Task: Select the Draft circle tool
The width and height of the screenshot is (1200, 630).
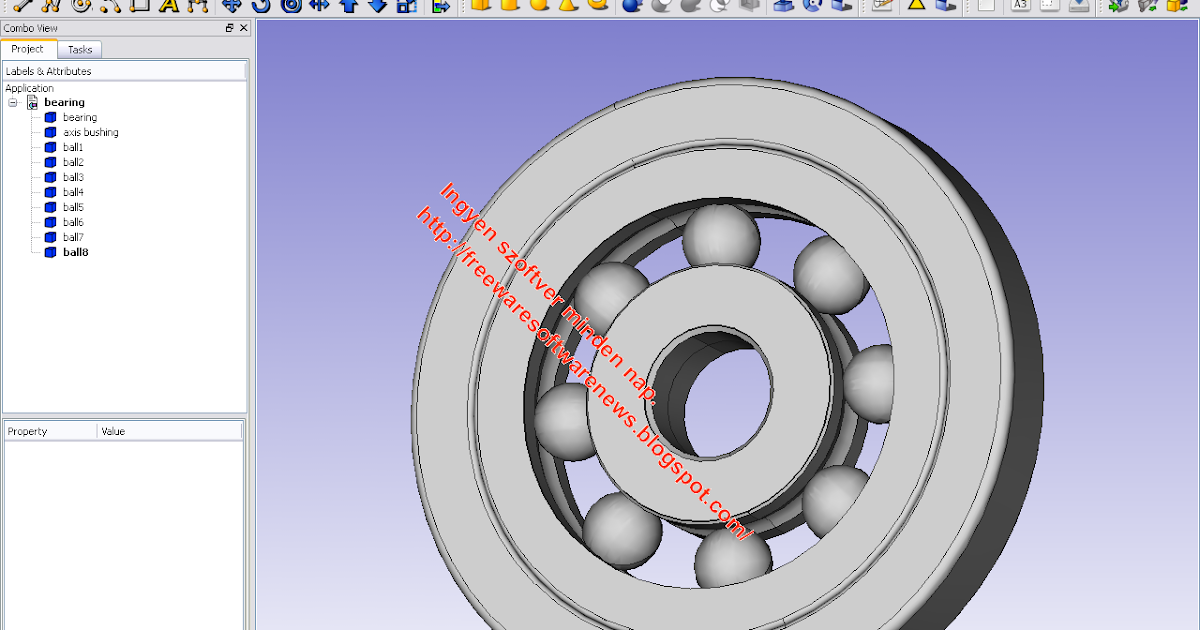Action: tap(81, 6)
